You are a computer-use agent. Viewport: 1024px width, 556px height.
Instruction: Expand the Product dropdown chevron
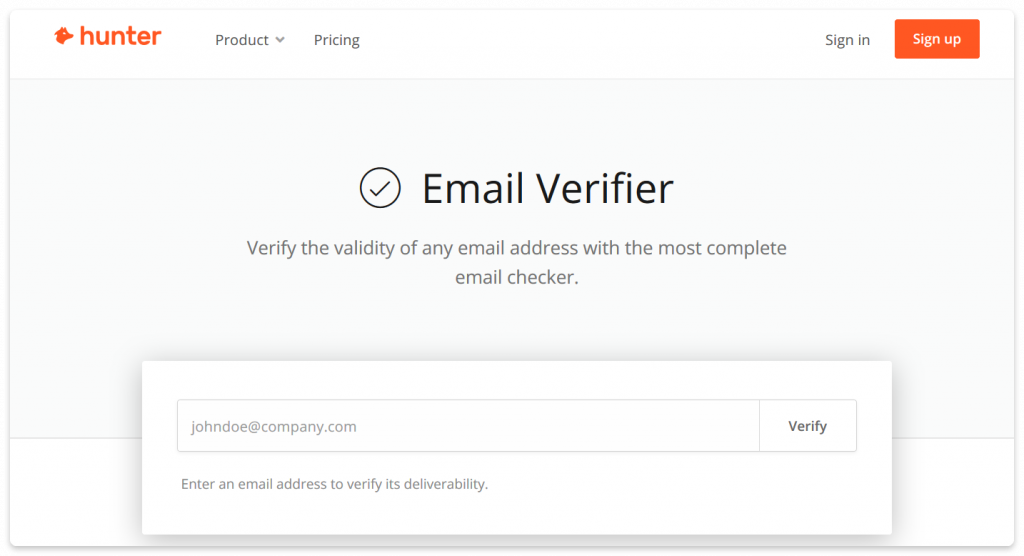(x=280, y=40)
